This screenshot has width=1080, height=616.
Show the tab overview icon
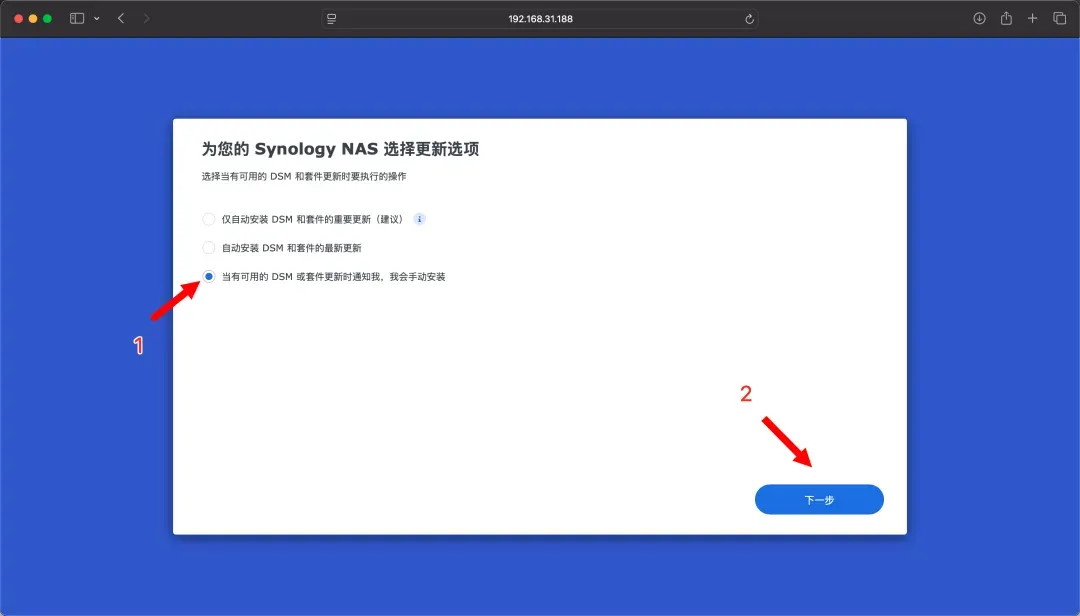pyautogui.click(x=1059, y=19)
